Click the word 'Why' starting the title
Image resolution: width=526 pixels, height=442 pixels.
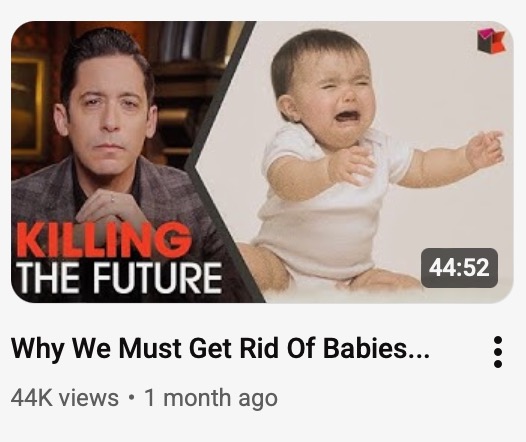37,349
